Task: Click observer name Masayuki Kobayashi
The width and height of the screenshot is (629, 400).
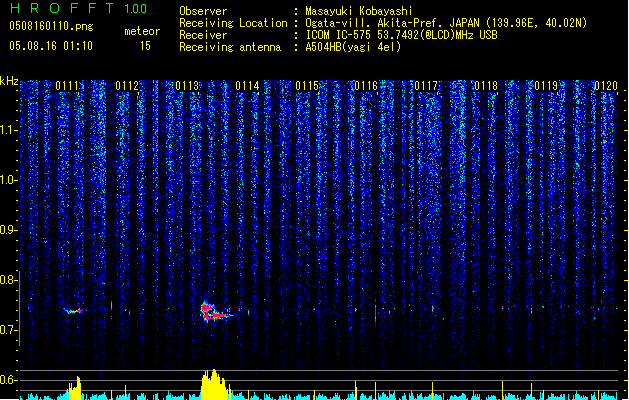Action: (x=359, y=11)
